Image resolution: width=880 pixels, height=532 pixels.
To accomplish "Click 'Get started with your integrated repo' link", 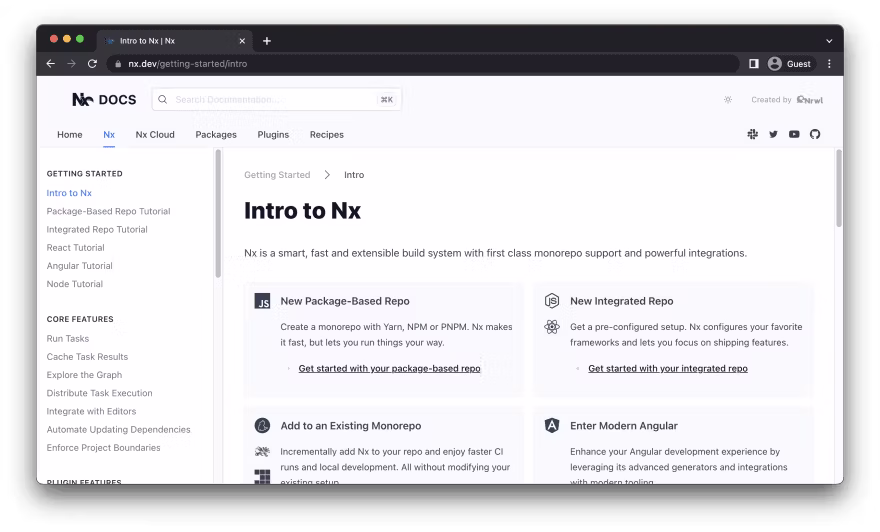I will (x=667, y=368).
